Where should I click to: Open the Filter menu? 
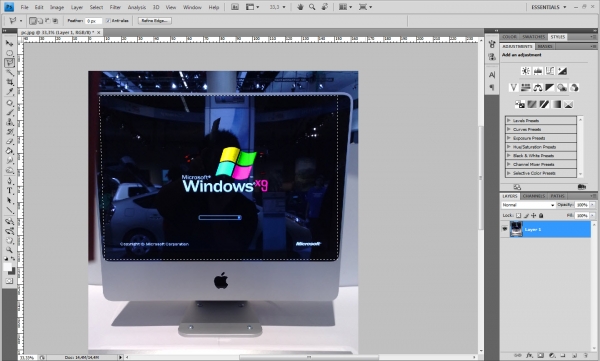coord(115,7)
